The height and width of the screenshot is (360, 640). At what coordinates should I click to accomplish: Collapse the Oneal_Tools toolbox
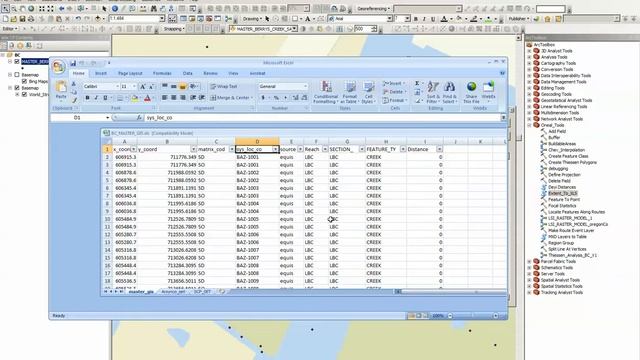pos(529,125)
